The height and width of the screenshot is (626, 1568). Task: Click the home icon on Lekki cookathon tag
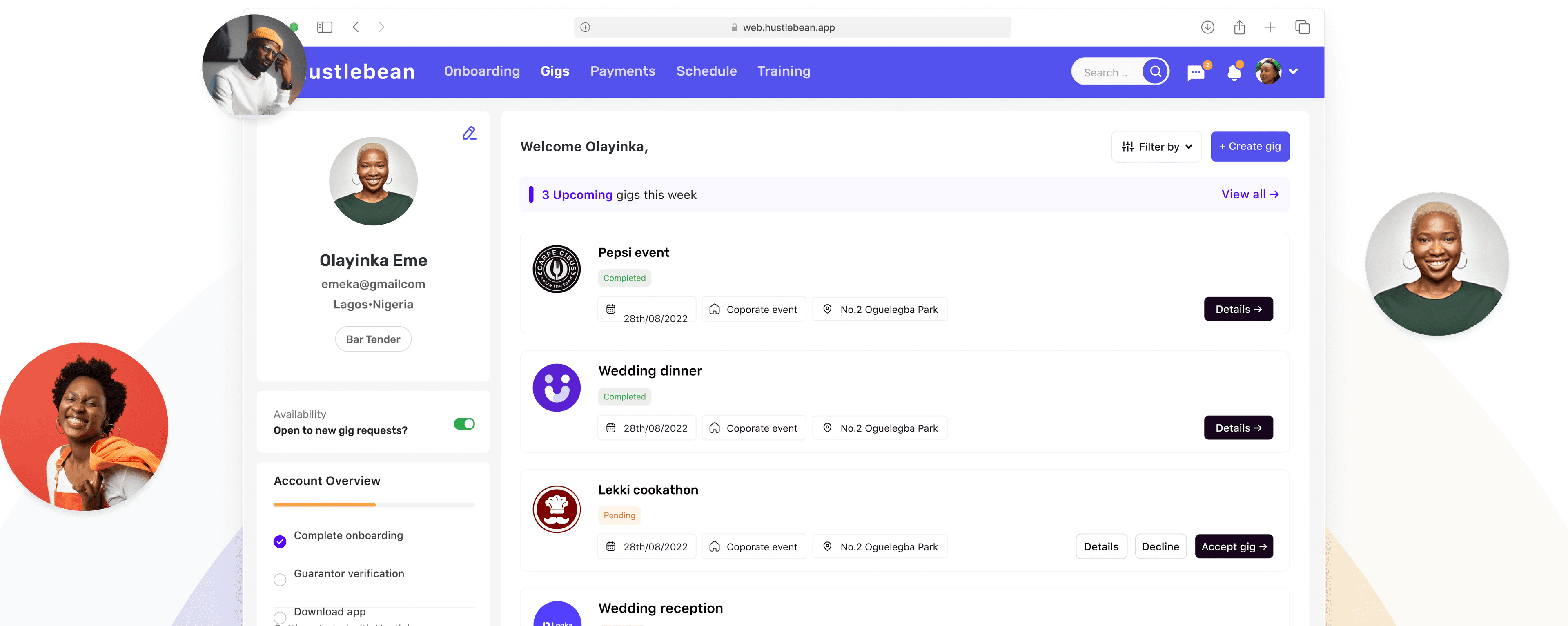click(715, 546)
